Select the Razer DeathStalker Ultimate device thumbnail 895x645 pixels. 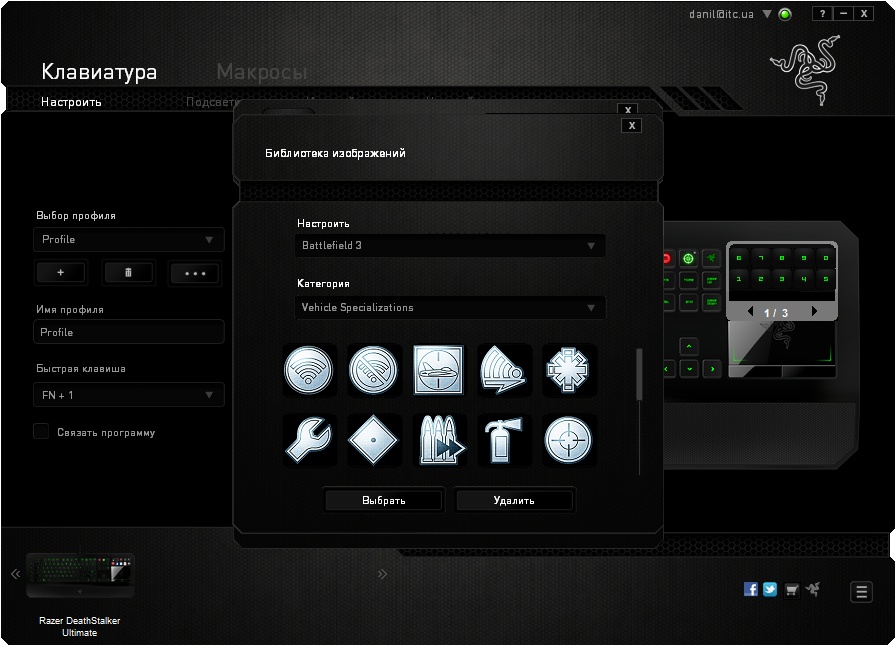coord(80,575)
